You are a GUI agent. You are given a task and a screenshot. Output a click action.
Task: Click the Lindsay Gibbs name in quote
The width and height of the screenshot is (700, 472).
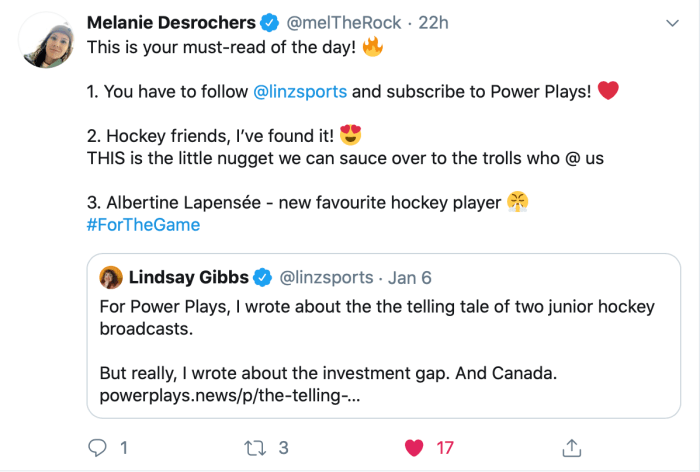coord(188,277)
